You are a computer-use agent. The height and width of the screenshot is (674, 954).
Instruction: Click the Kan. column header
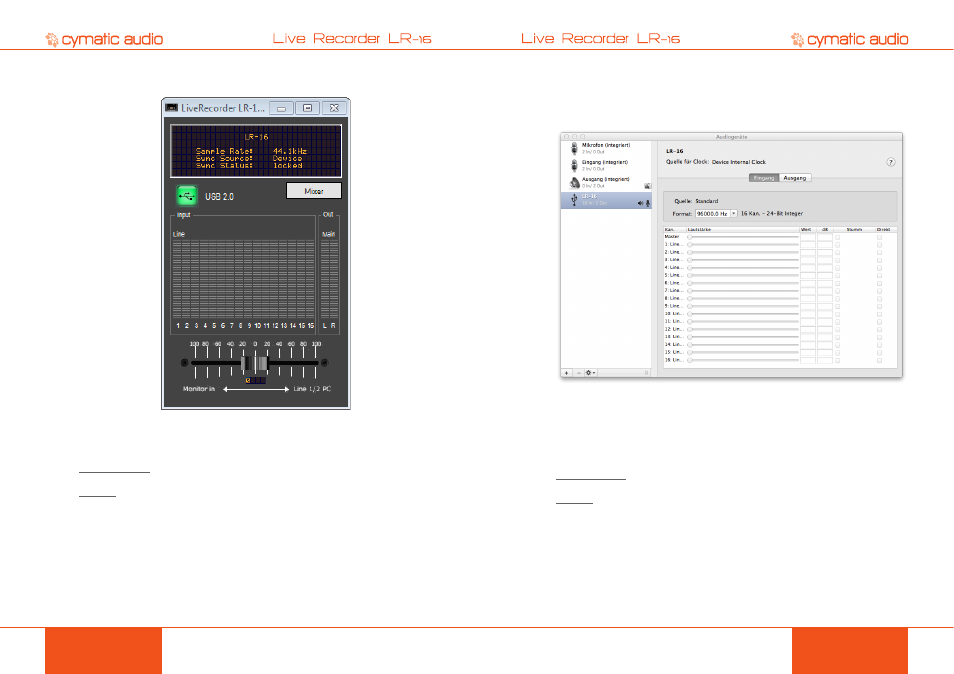point(675,229)
